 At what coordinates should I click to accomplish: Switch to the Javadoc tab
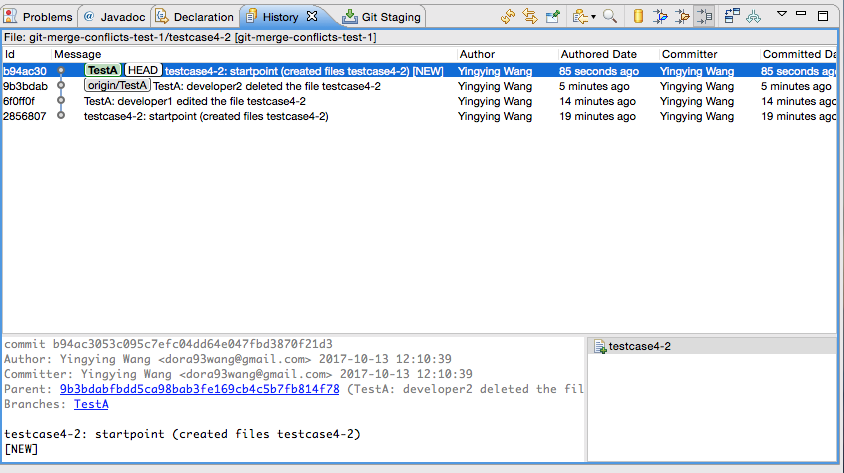(x=115, y=17)
